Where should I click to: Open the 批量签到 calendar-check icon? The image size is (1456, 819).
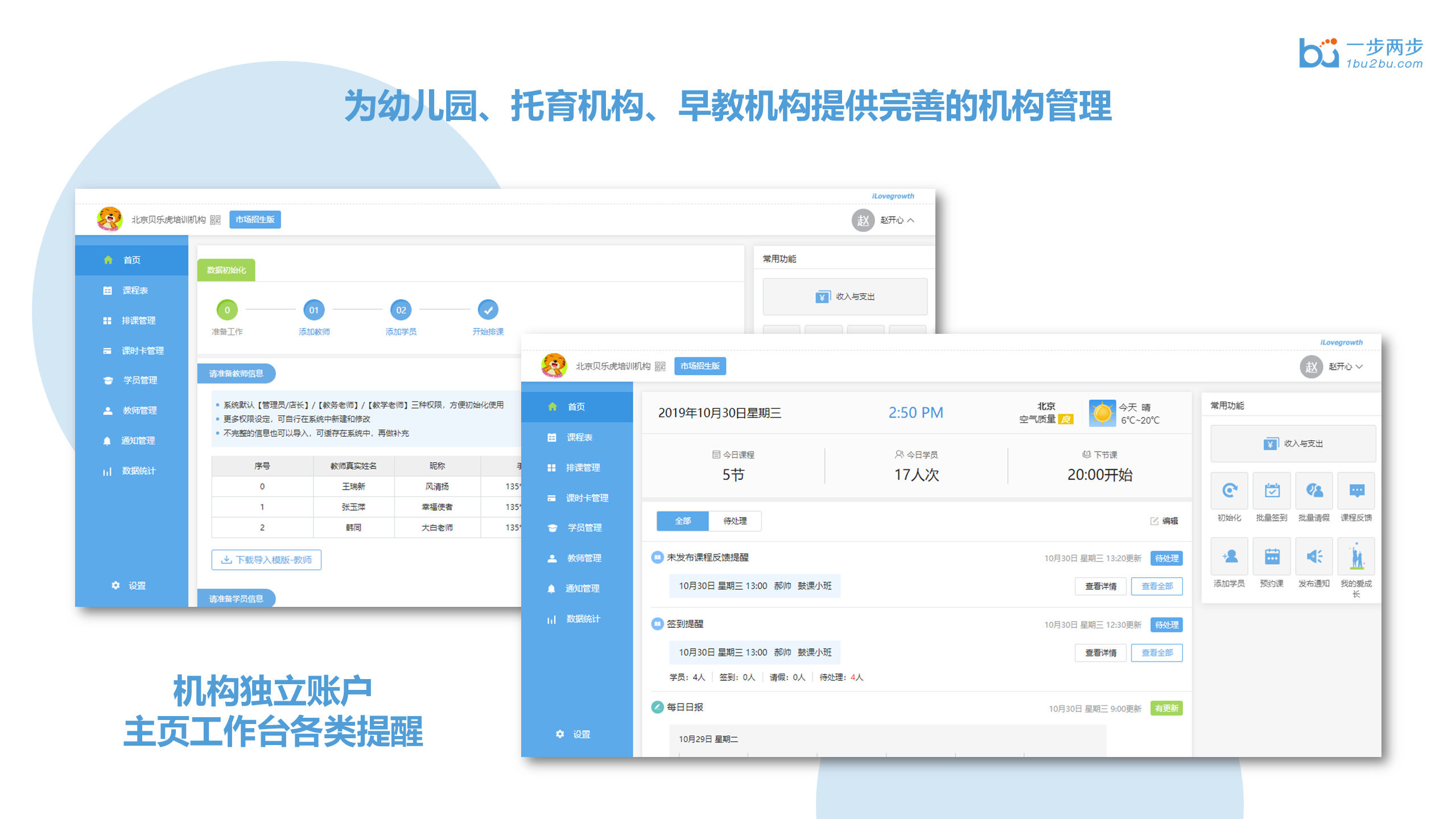pyautogui.click(x=1272, y=490)
